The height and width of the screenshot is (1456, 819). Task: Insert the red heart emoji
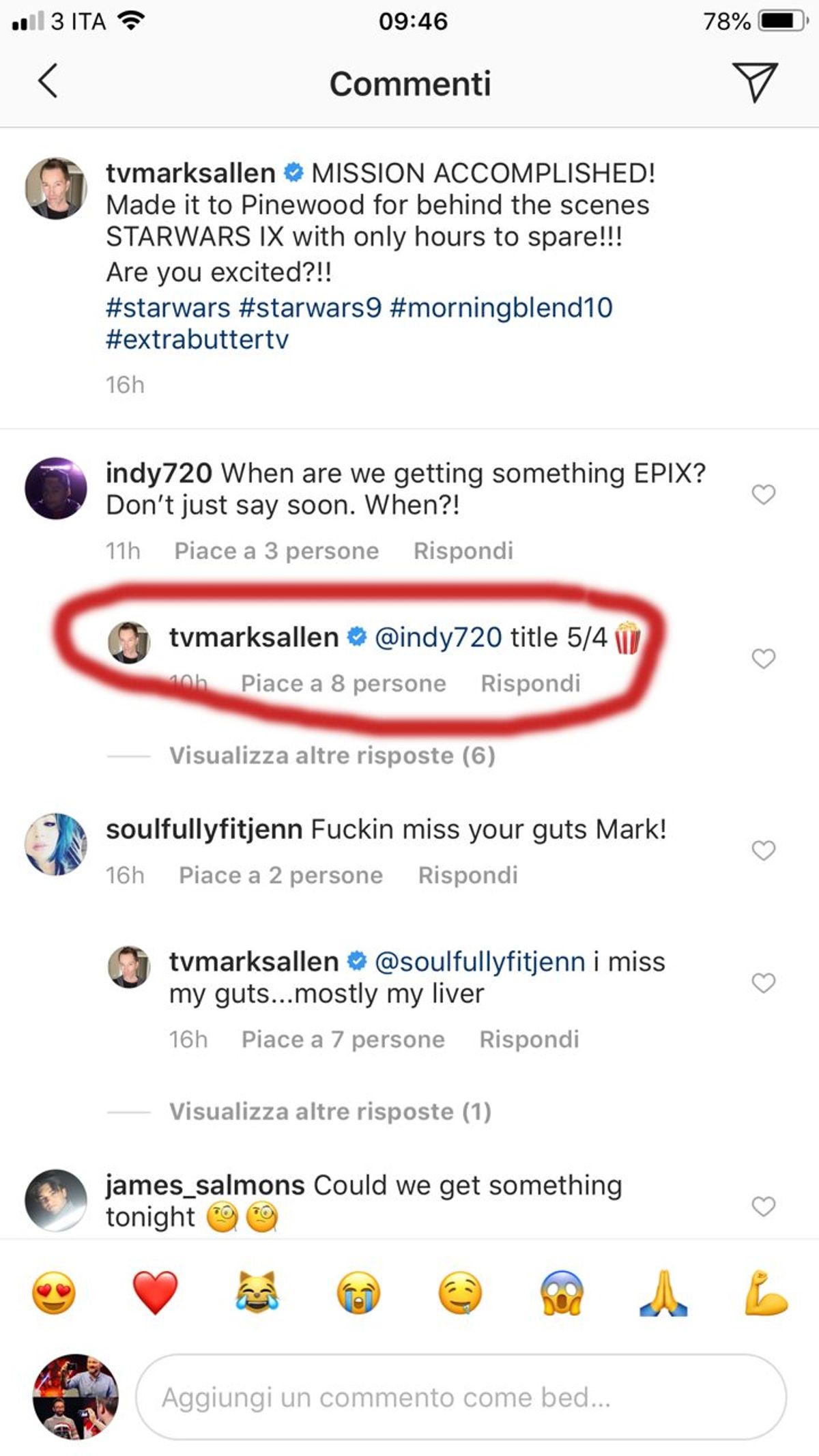pyautogui.click(x=155, y=1292)
